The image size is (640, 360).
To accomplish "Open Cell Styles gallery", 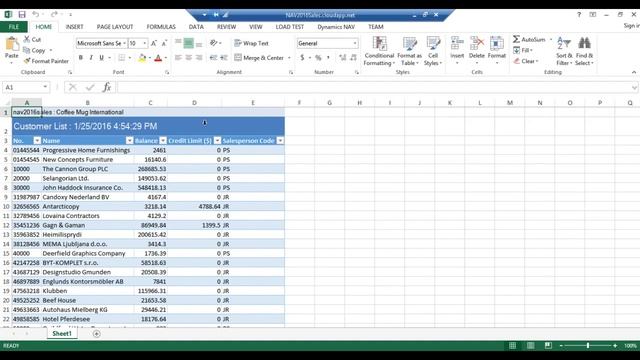I will point(433,51).
